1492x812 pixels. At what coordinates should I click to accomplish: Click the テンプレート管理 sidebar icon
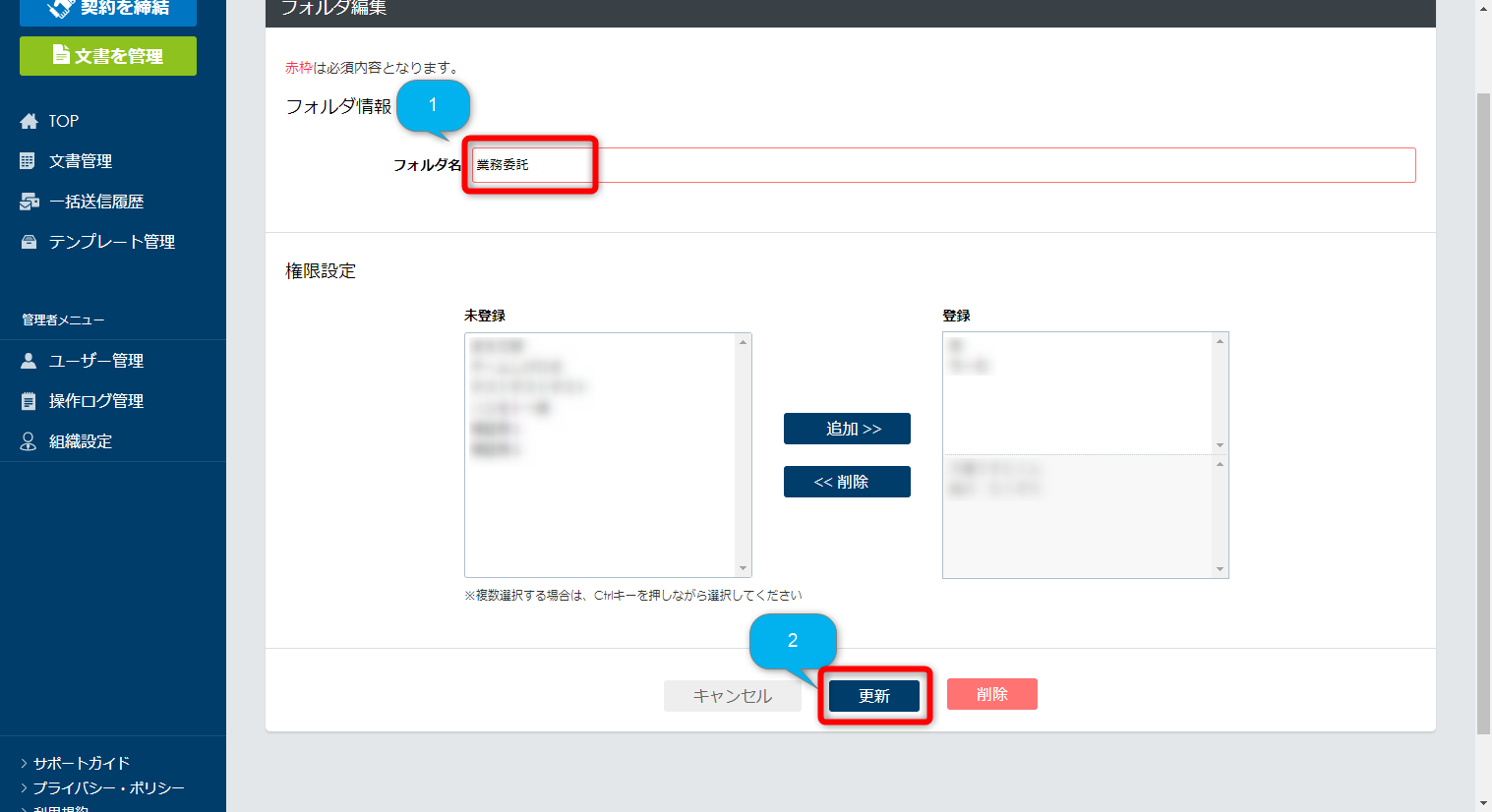pyautogui.click(x=29, y=242)
